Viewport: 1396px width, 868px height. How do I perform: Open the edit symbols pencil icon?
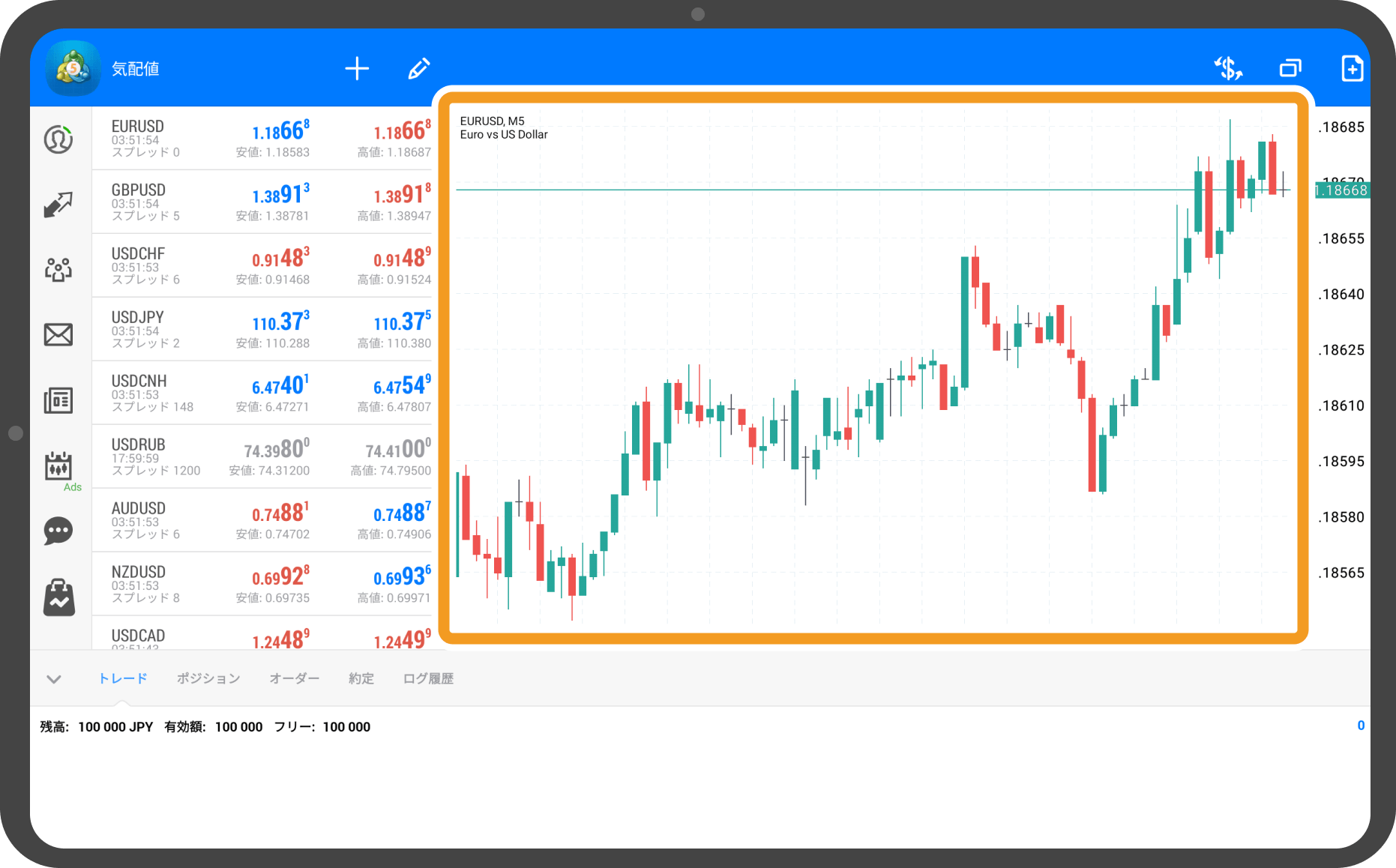pyautogui.click(x=419, y=68)
